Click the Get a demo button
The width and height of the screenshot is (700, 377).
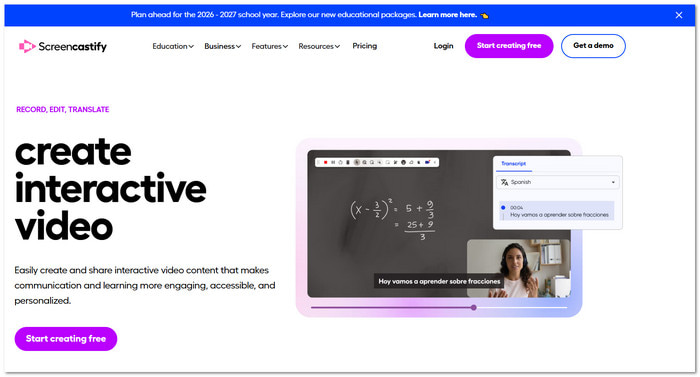point(593,46)
